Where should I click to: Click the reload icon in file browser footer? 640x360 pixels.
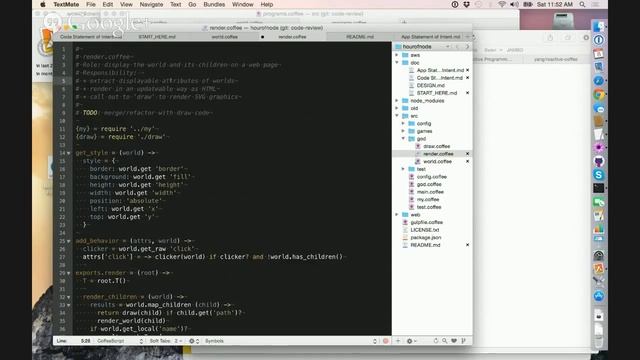[x=436, y=341]
